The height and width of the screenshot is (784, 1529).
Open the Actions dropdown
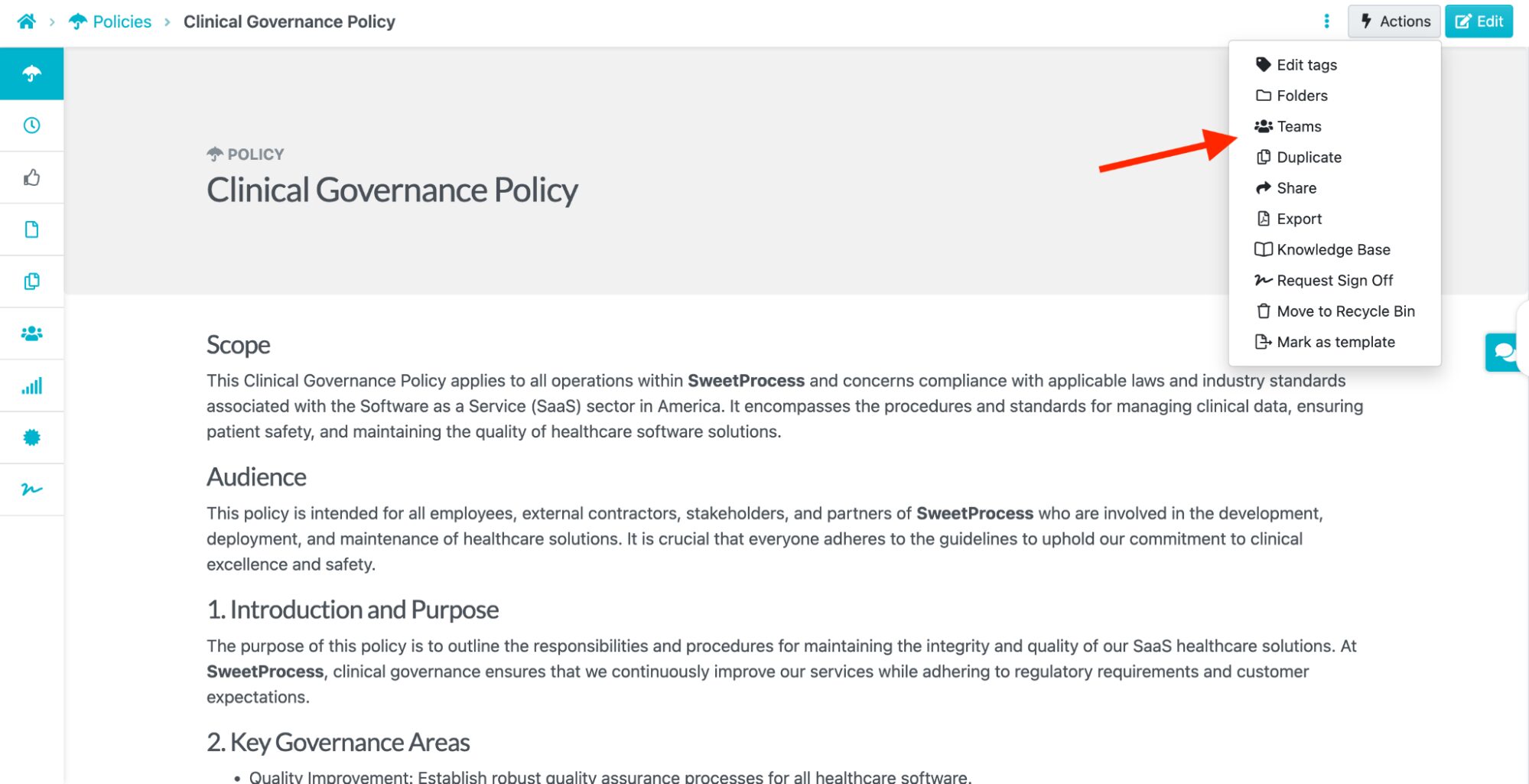1394,21
